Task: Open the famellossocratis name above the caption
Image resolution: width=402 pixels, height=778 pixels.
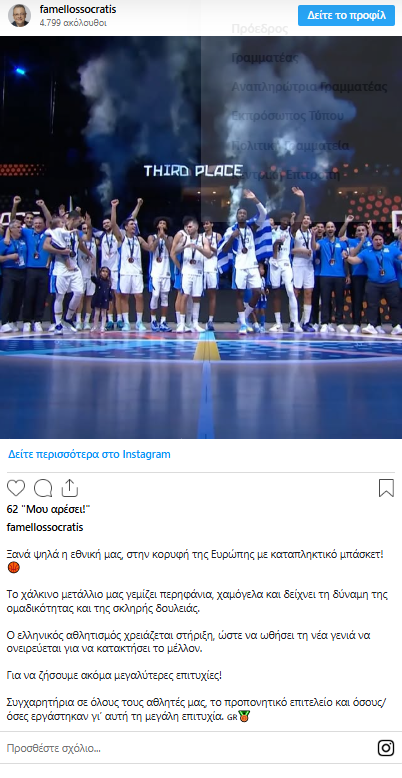Action: [x=45, y=527]
